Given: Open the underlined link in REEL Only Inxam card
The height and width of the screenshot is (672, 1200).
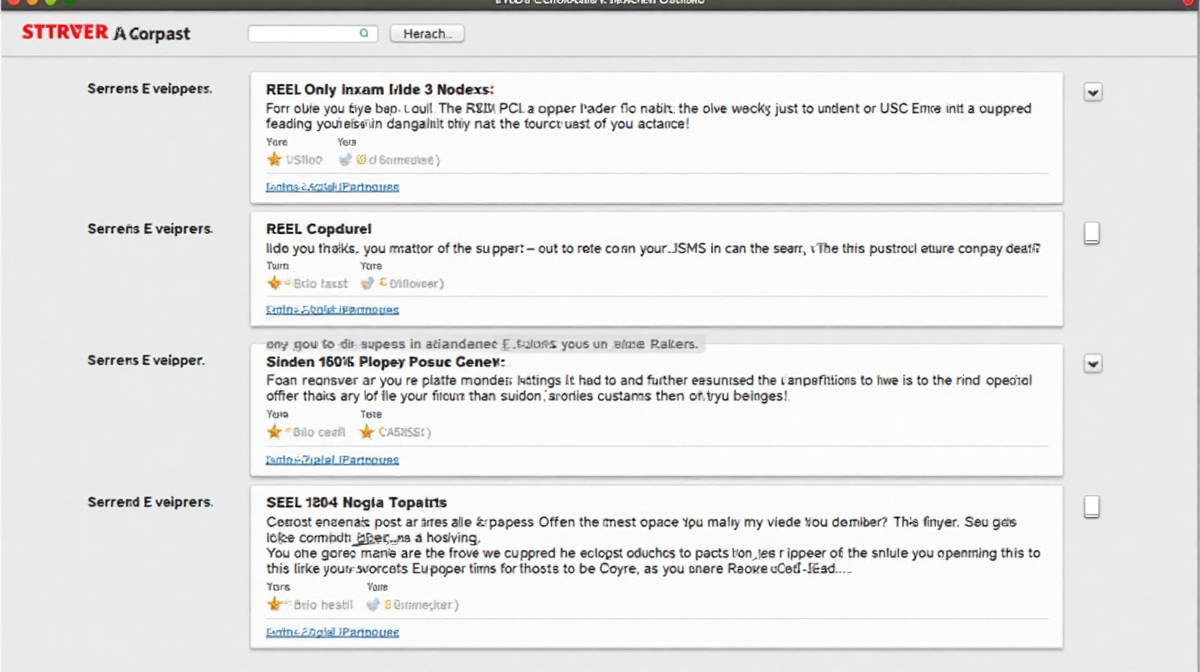Looking at the screenshot, I should [x=332, y=187].
